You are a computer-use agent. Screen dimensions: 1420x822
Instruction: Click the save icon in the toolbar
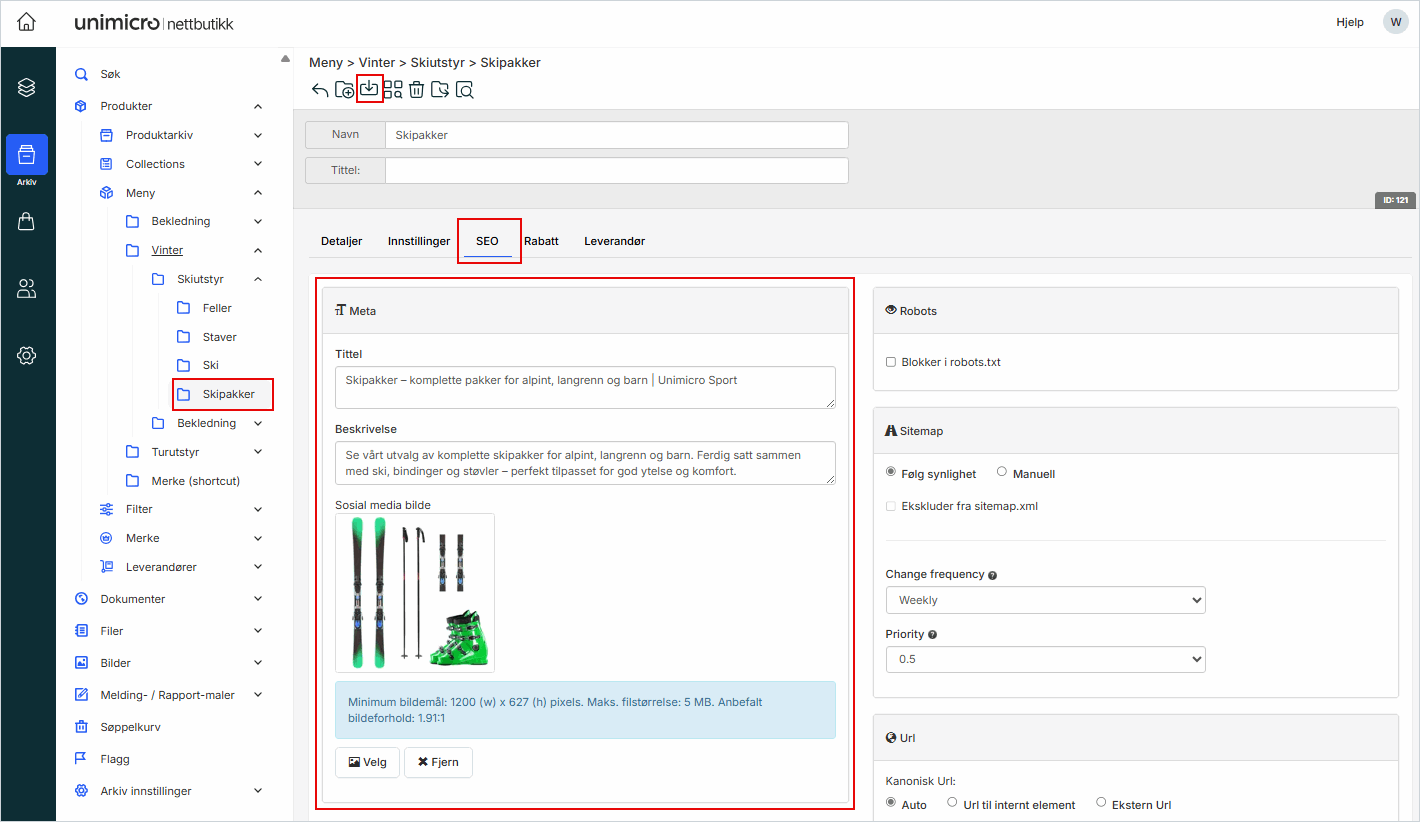(369, 89)
